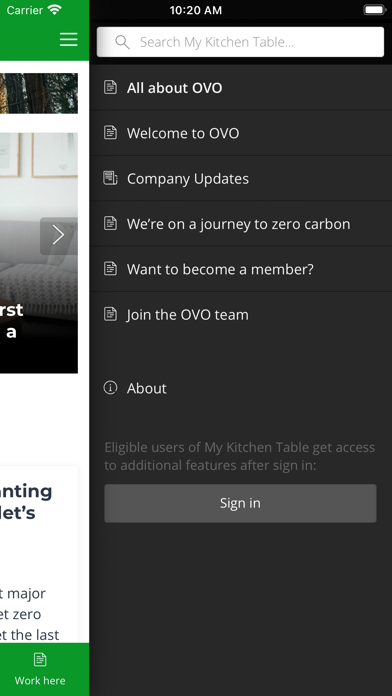This screenshot has height=696, width=392.
Task: Click icon beside Join the OVO team
Action: [x=111, y=314]
